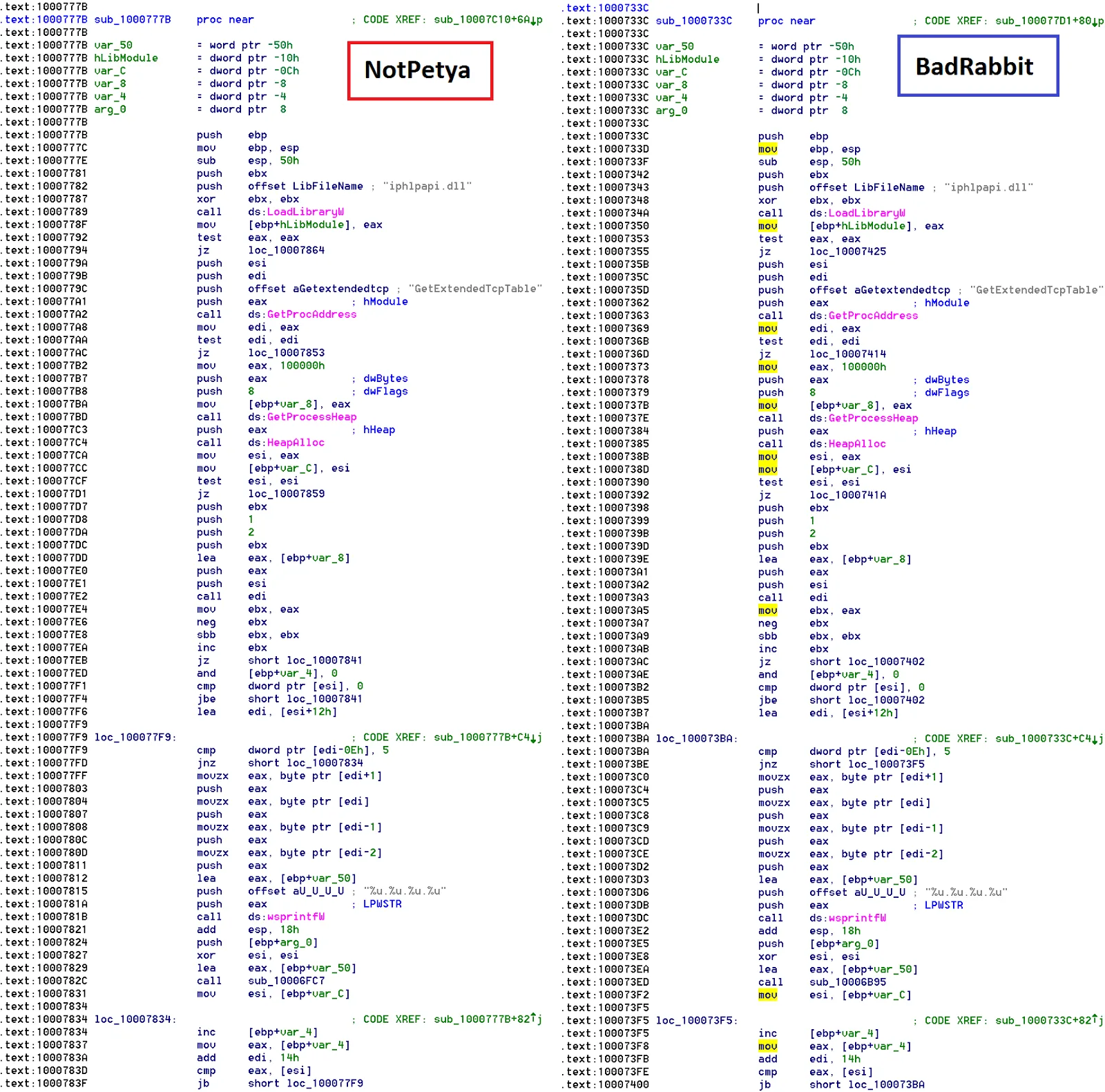Select hLibModule variable declaration in BadRabbit listing
The width and height of the screenshot is (1105, 1092).
pos(688,59)
